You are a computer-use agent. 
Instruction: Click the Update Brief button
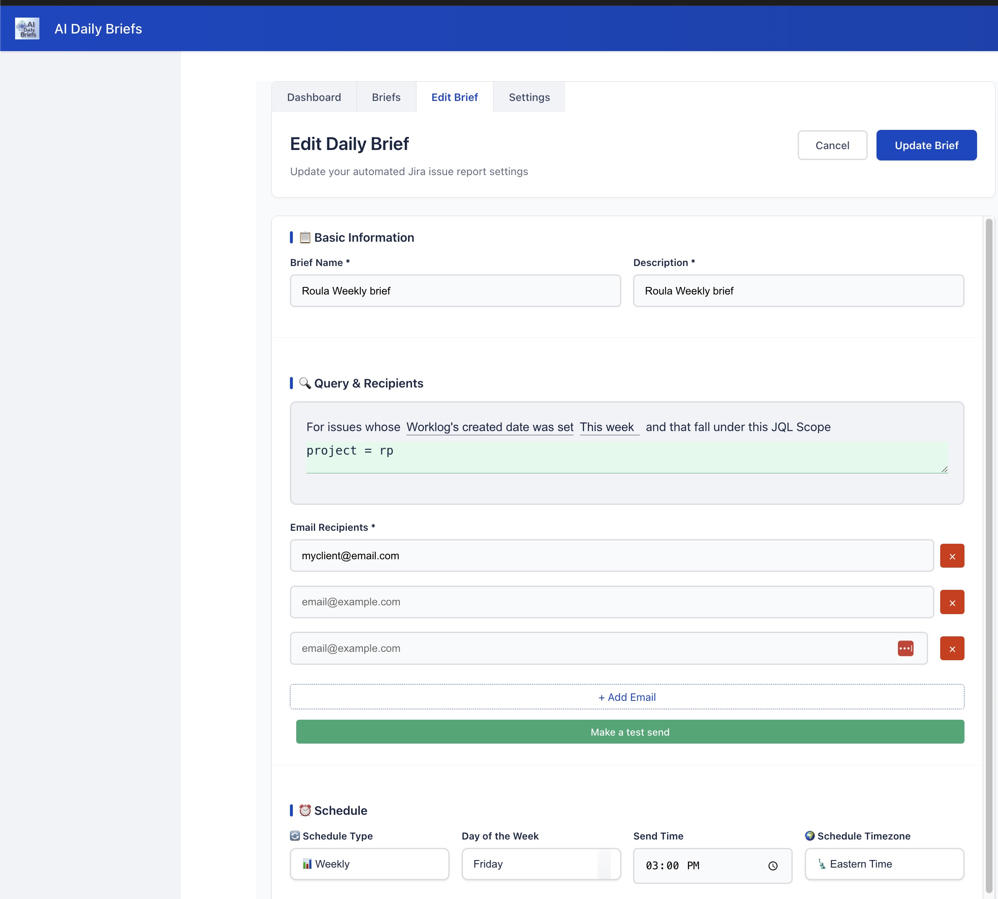(x=926, y=145)
